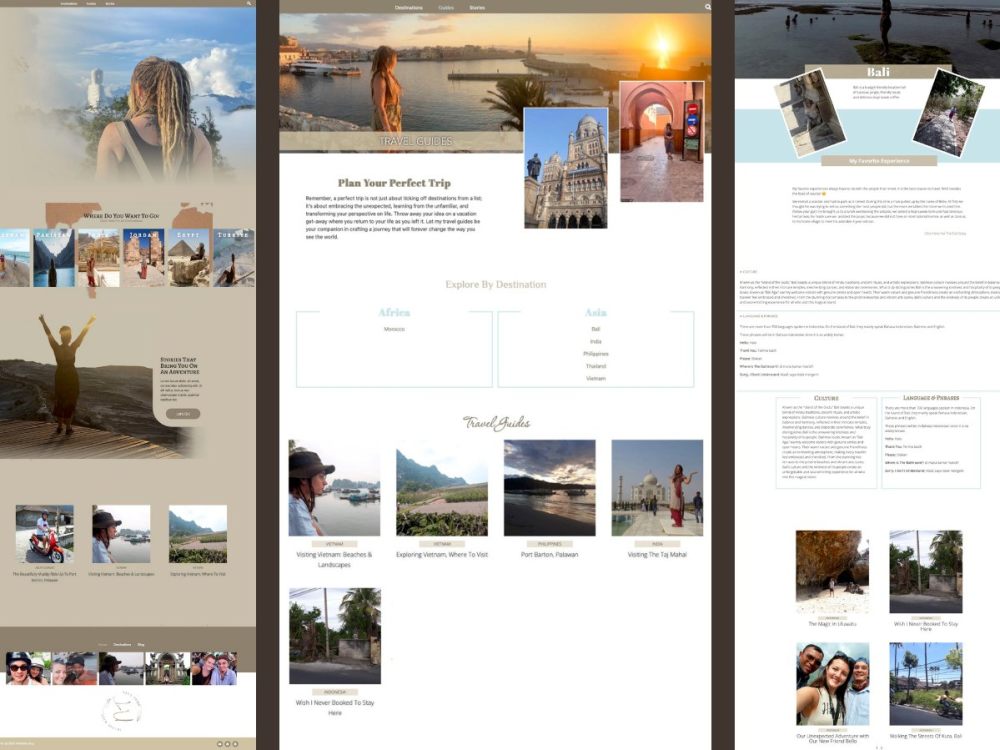Click Port Barton, Palawan title
This screenshot has height=750, width=1000.
click(549, 555)
